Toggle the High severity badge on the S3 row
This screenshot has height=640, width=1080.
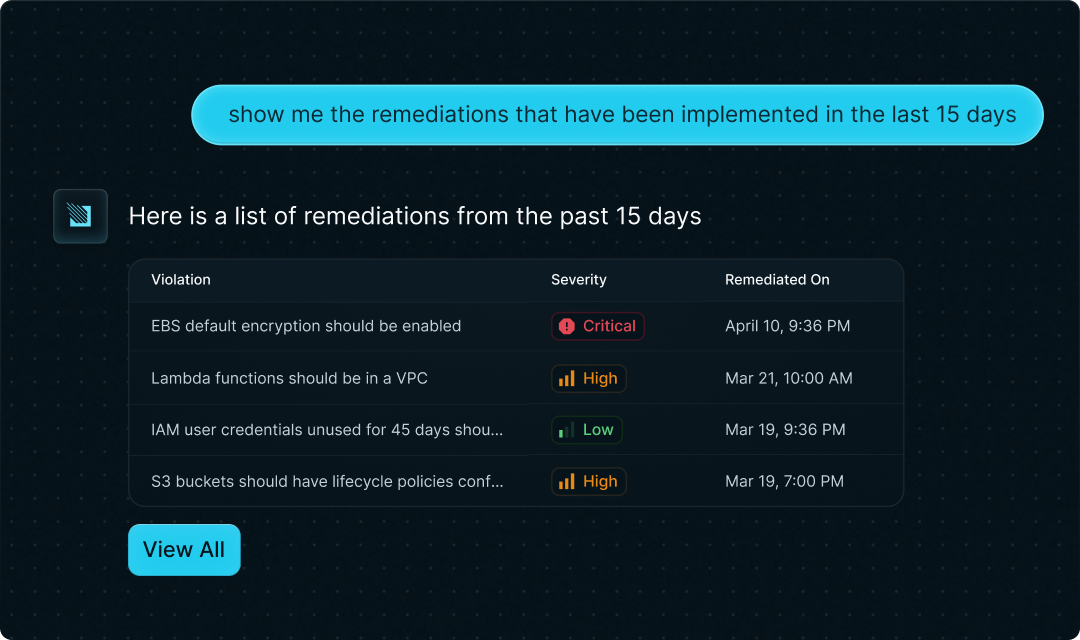[x=588, y=481]
